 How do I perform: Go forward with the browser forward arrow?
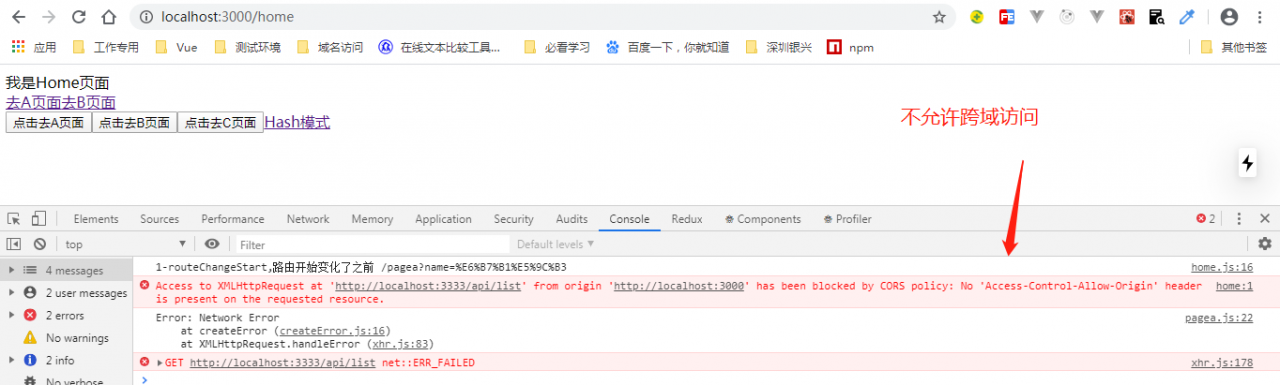[49, 17]
